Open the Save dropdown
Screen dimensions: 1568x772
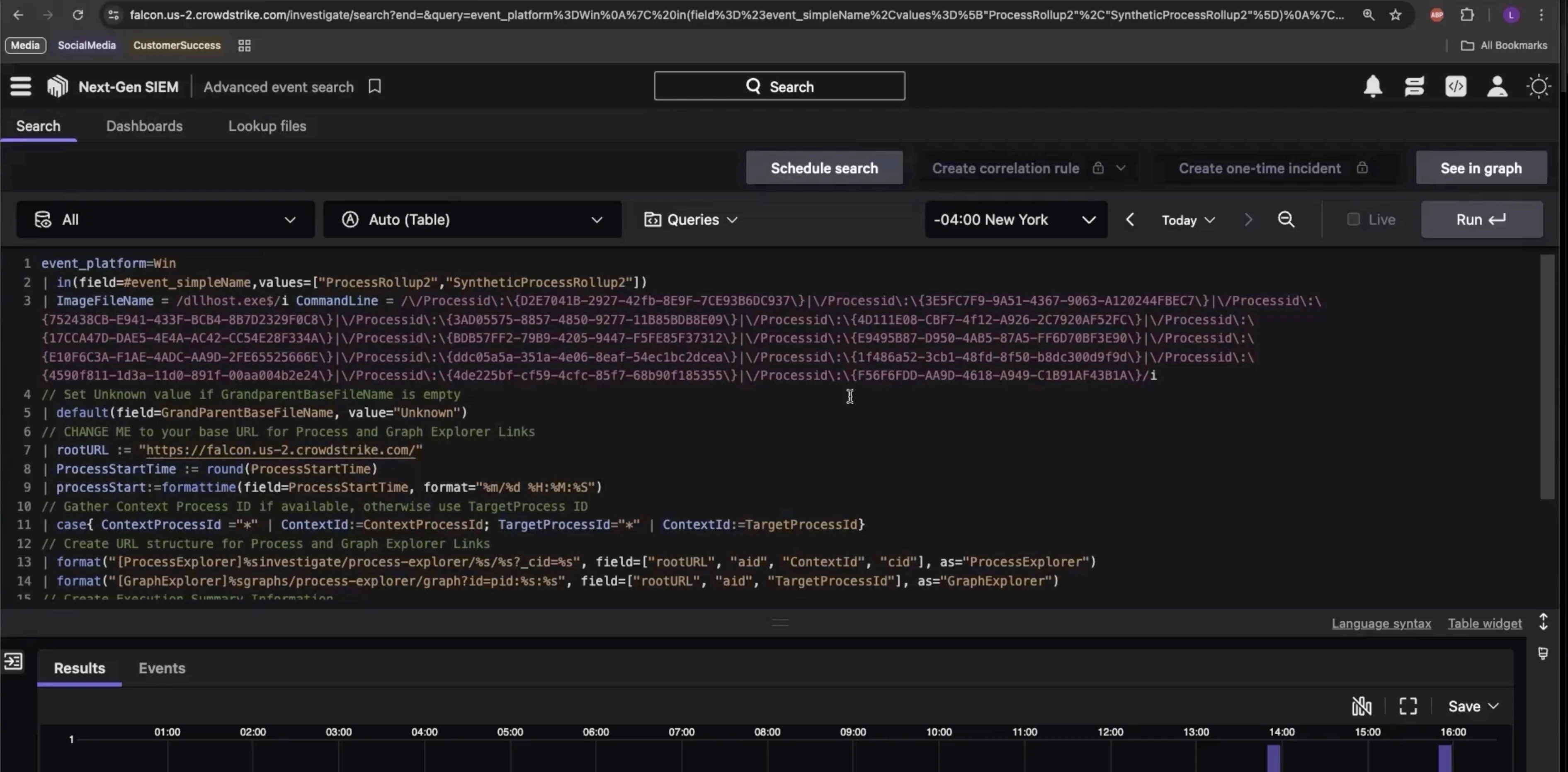pyautogui.click(x=1473, y=706)
